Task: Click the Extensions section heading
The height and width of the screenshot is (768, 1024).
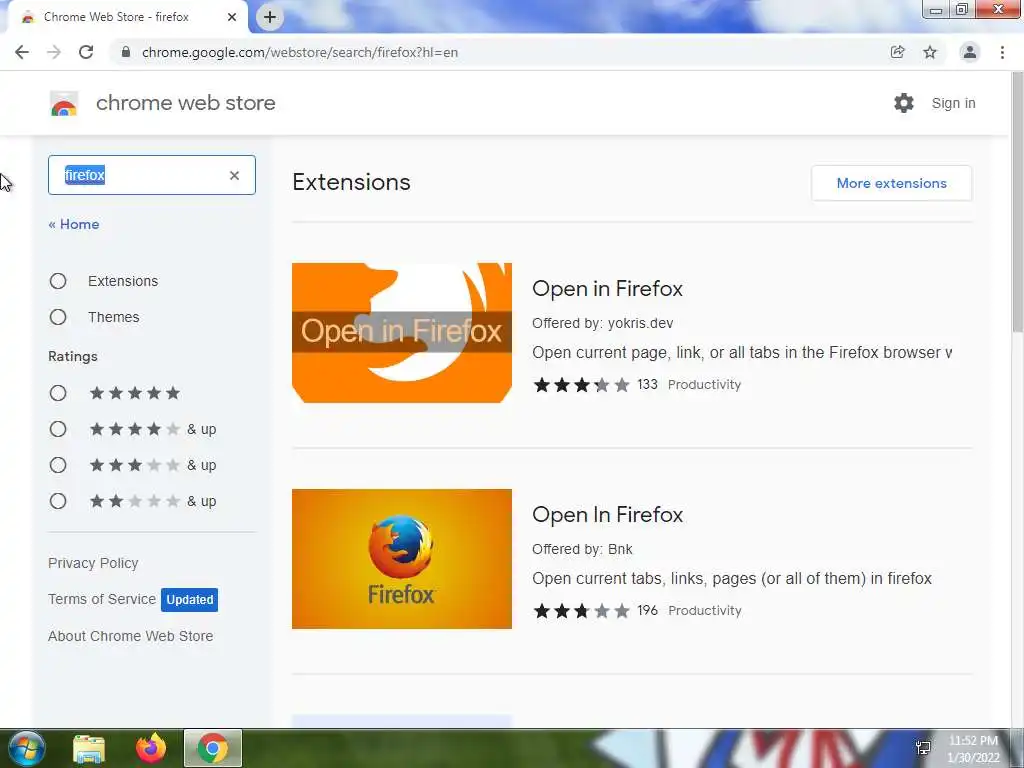Action: 351,182
